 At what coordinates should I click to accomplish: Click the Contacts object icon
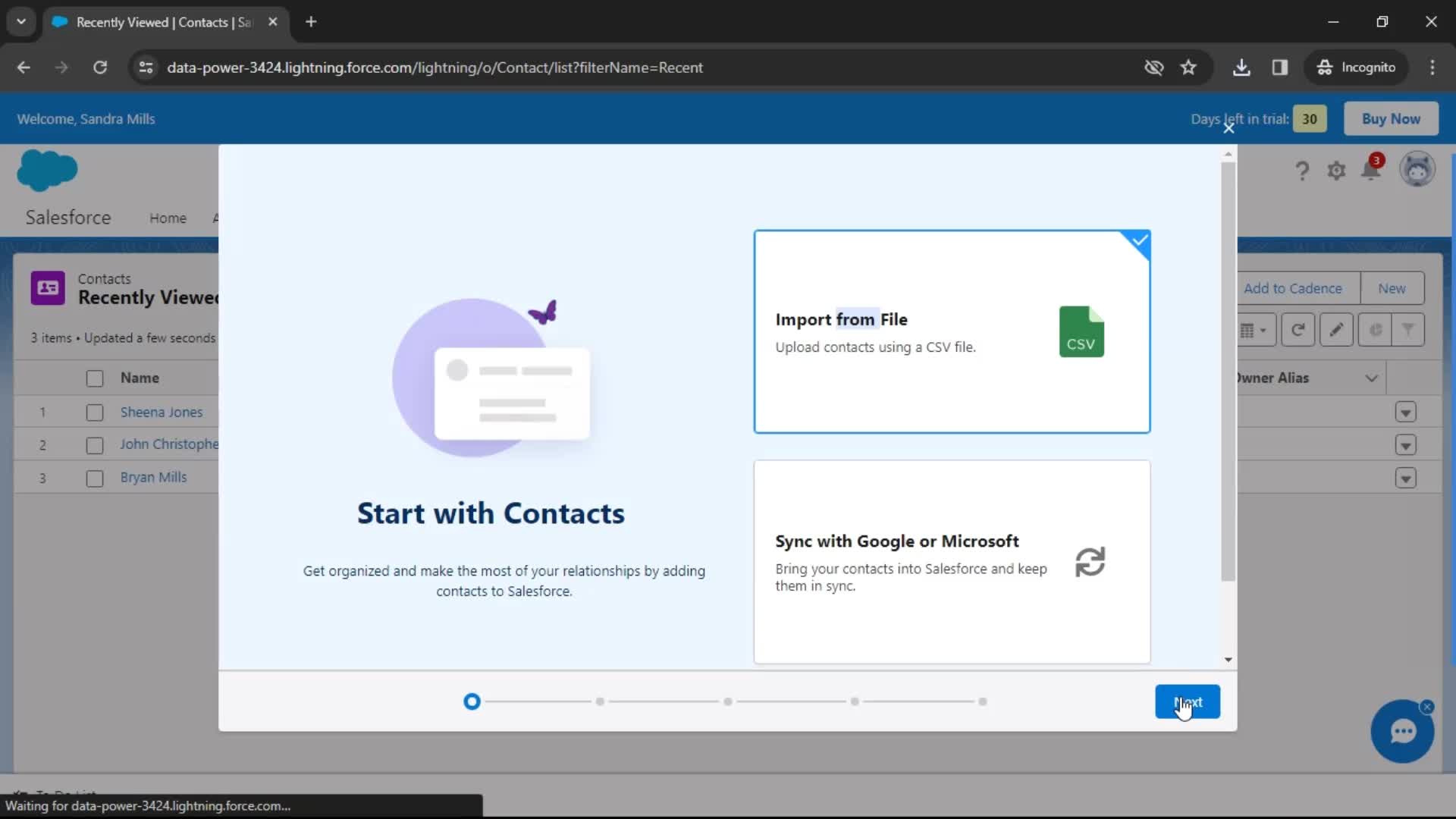point(48,288)
